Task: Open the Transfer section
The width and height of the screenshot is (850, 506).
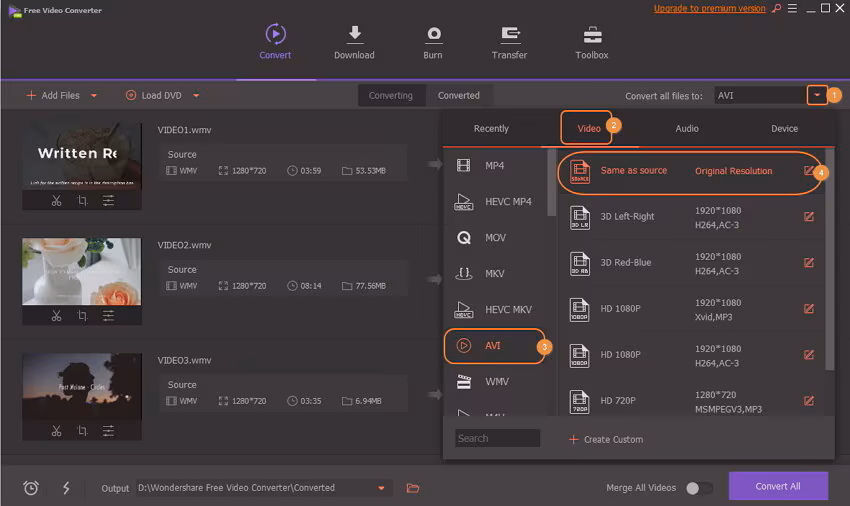Action: coord(509,42)
